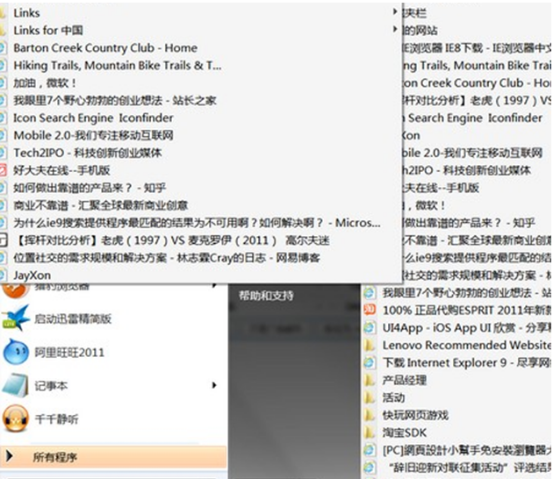
Task: Select Barton Creek Country Club - Home
Action: (105, 48)
